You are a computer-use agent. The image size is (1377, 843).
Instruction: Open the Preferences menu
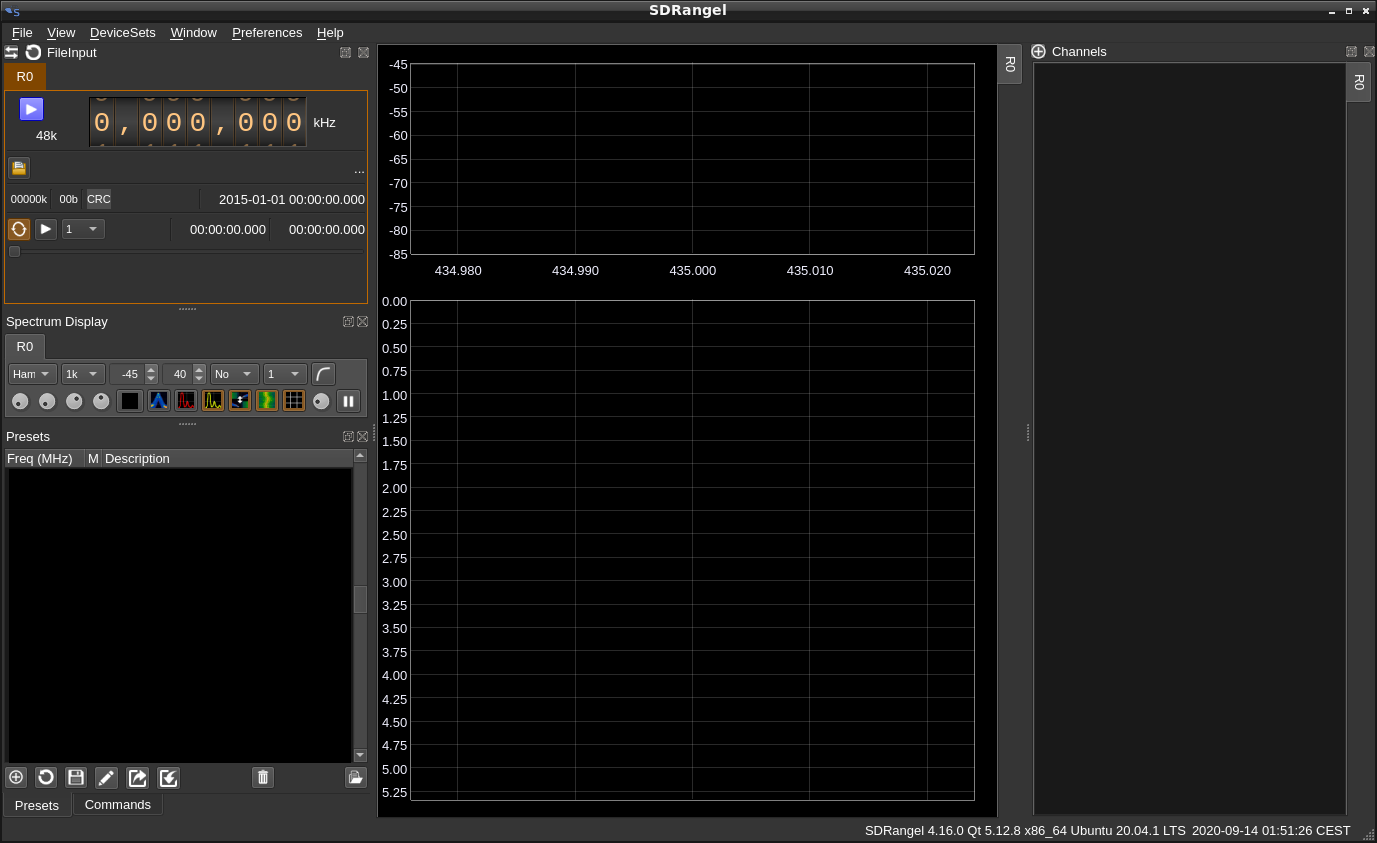[267, 32]
